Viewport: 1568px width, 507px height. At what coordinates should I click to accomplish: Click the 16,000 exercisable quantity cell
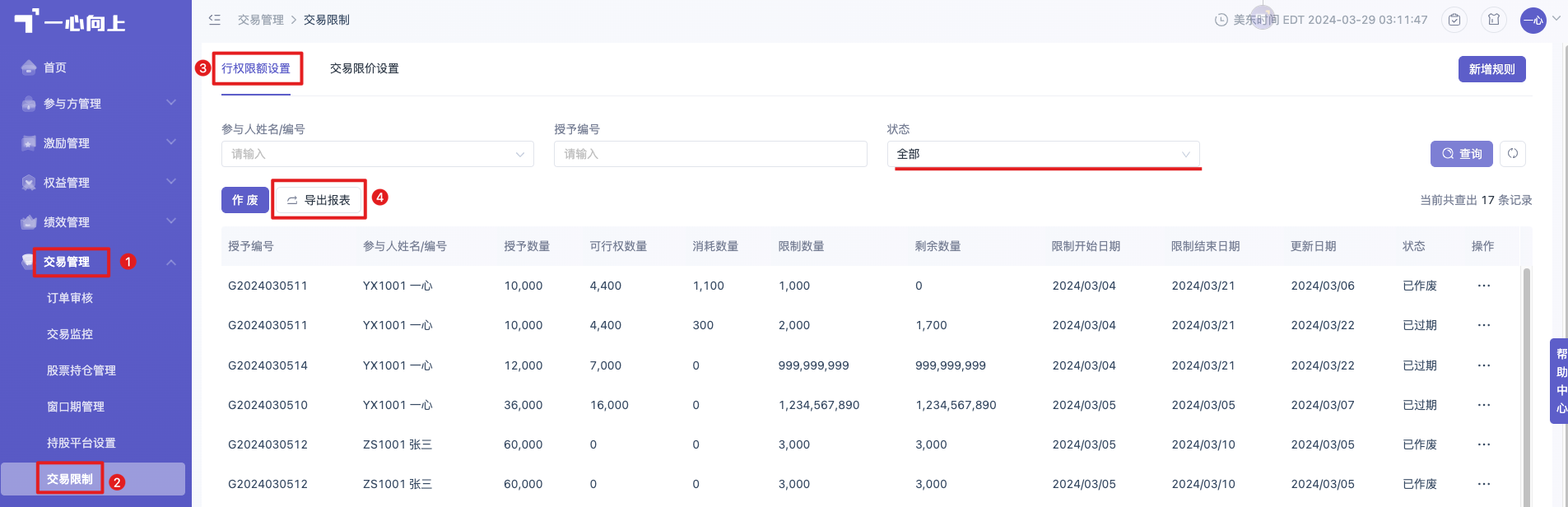[609, 405]
